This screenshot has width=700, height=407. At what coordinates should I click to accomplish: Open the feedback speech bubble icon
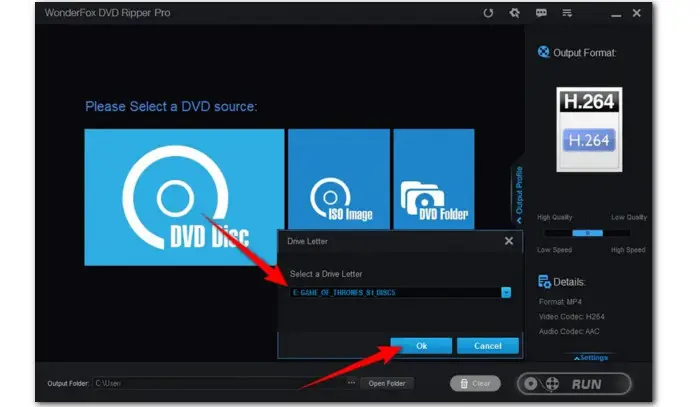[541, 13]
